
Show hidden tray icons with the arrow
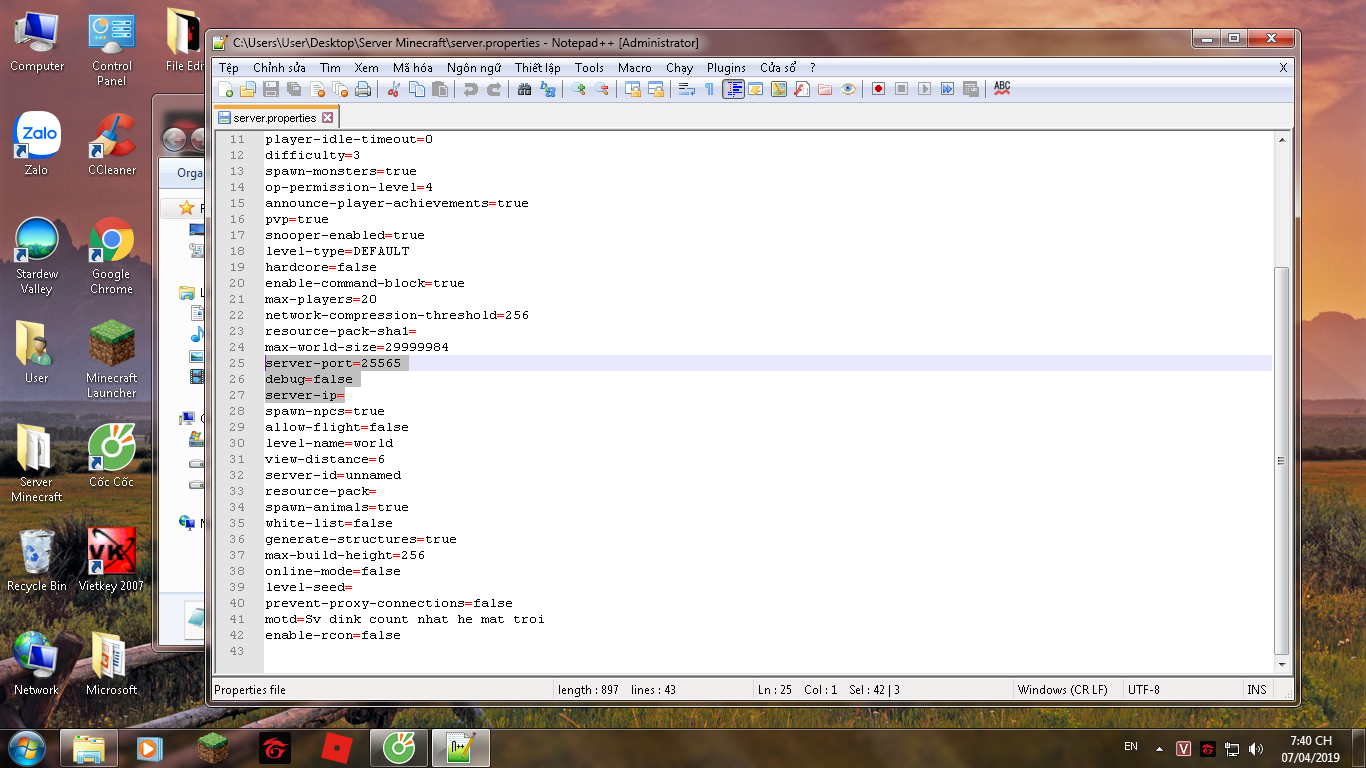pyautogui.click(x=1159, y=748)
